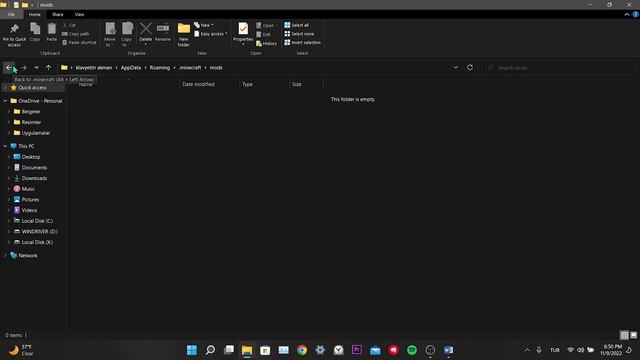The image size is (640, 360).
Task: Sort by the Size column
Action: (297, 84)
